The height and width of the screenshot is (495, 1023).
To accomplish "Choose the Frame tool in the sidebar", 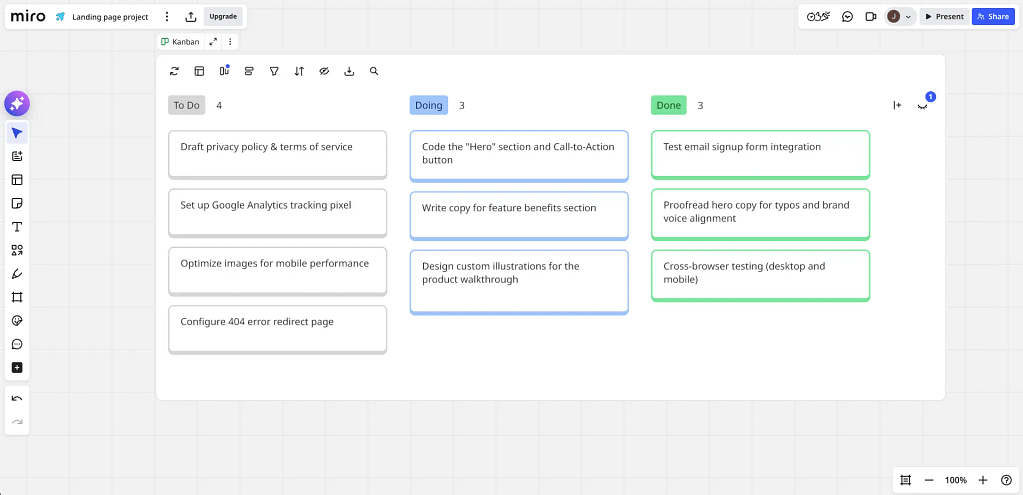I will pyautogui.click(x=17, y=297).
